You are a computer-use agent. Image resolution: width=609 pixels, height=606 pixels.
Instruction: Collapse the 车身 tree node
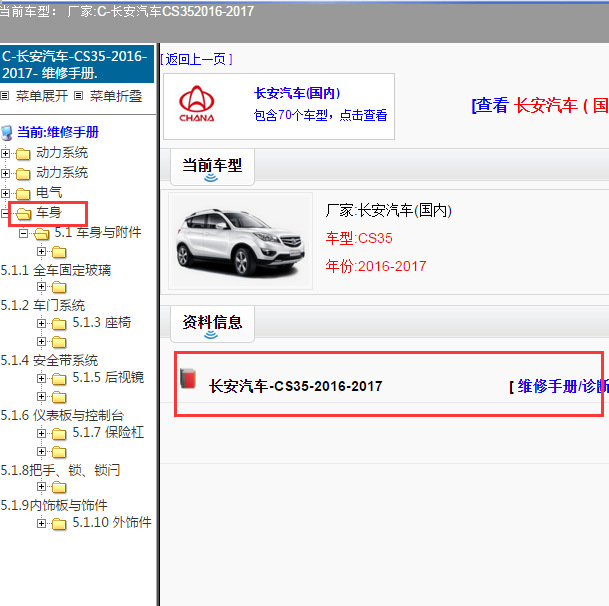point(5,213)
